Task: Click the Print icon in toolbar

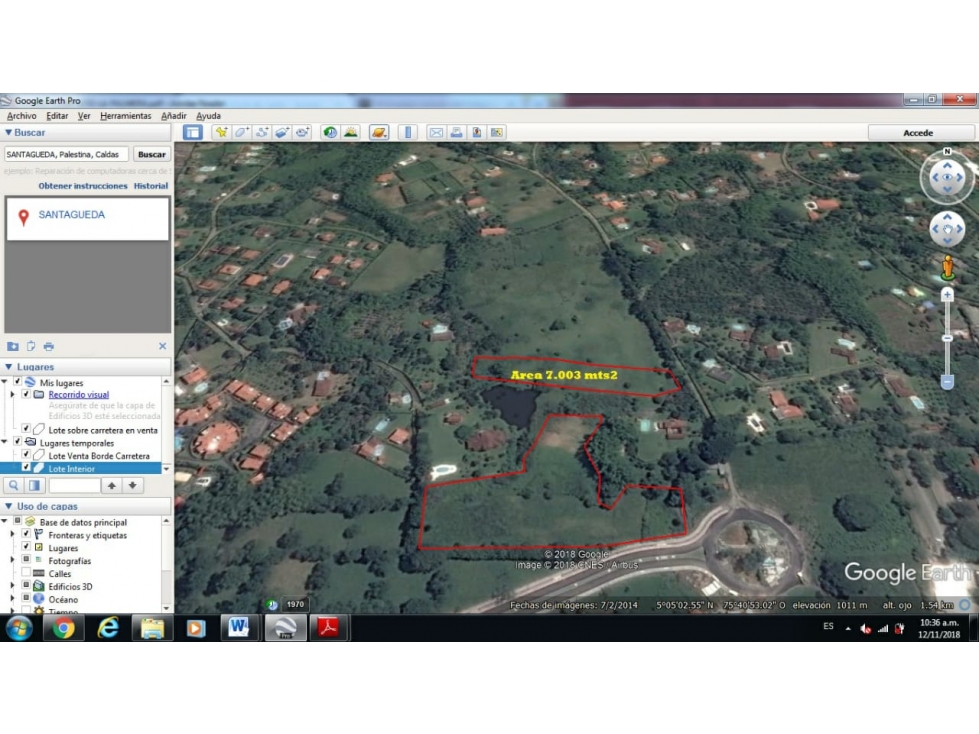Action: [456, 132]
